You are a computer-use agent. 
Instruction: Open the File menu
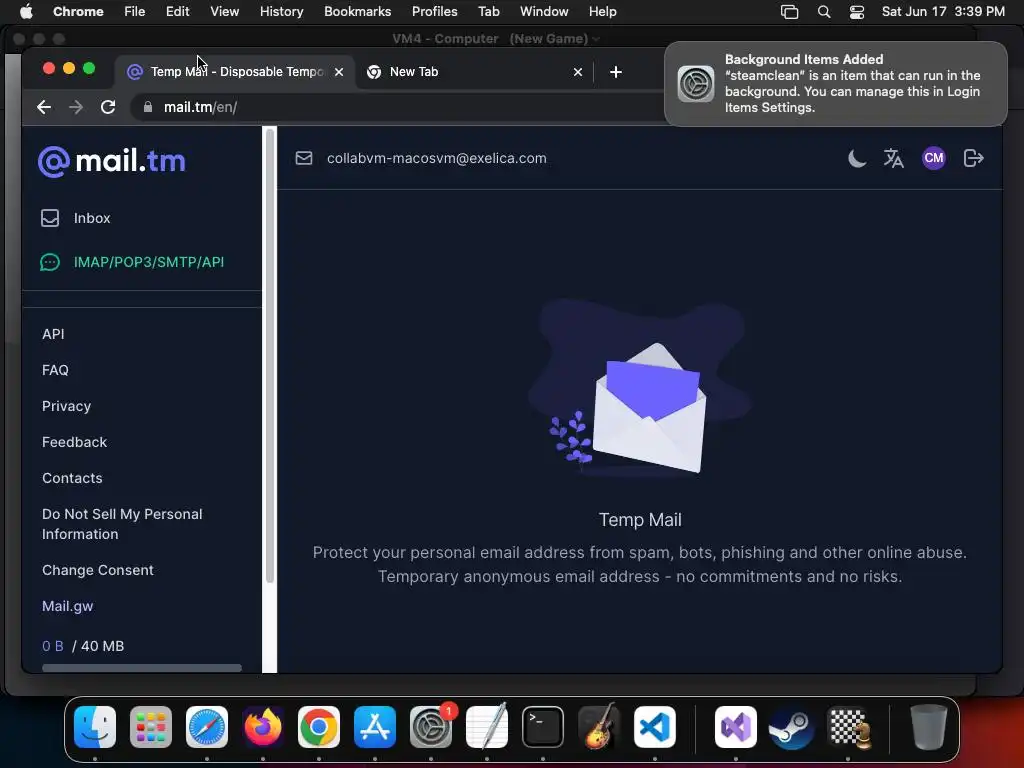click(x=135, y=11)
